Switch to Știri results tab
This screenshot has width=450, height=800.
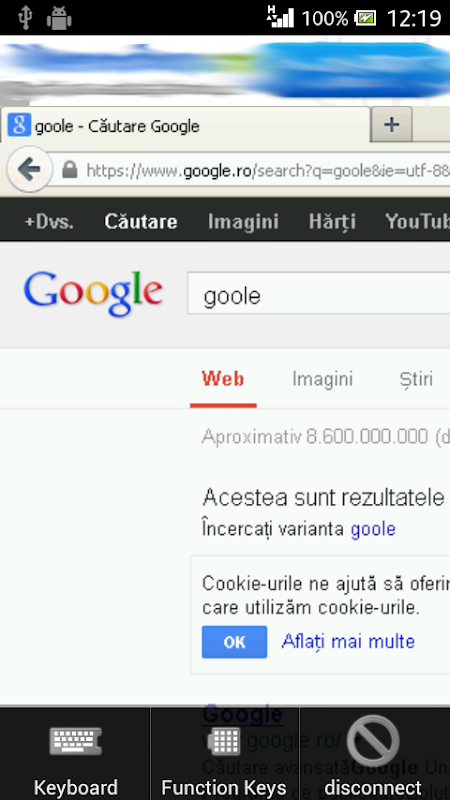point(416,379)
